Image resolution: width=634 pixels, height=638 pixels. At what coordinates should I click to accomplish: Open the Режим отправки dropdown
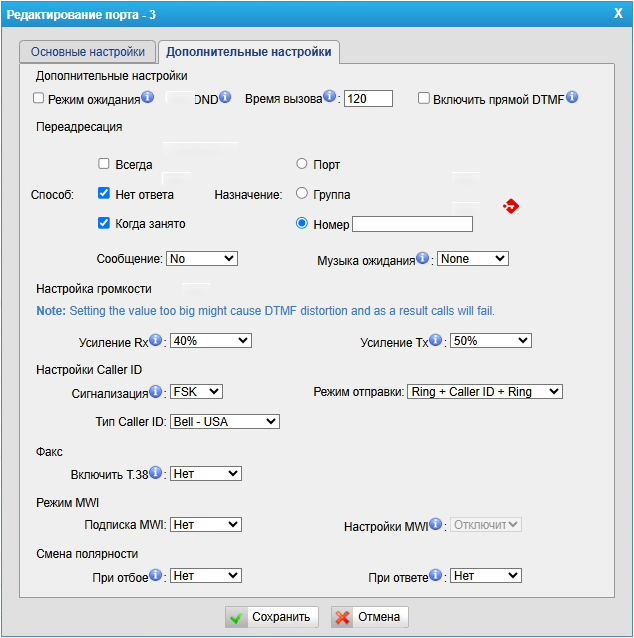point(485,391)
